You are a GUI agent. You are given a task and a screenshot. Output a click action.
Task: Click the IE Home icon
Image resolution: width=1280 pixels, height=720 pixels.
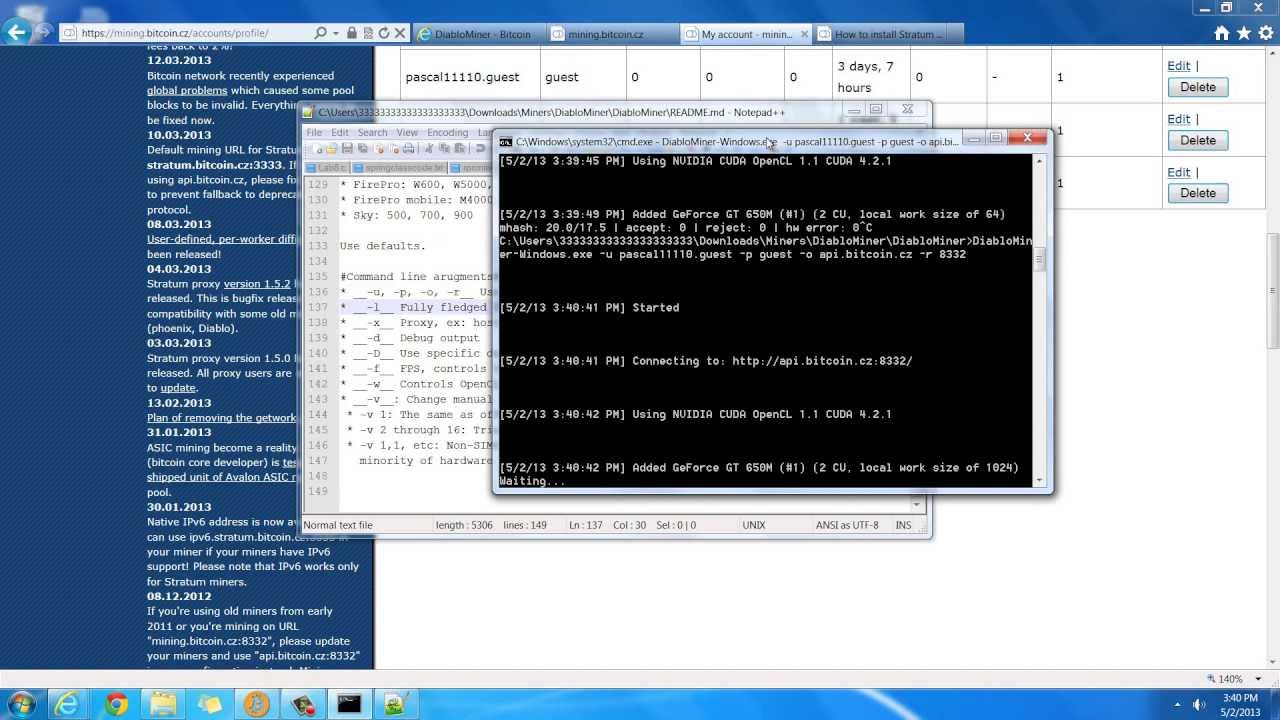(1221, 33)
